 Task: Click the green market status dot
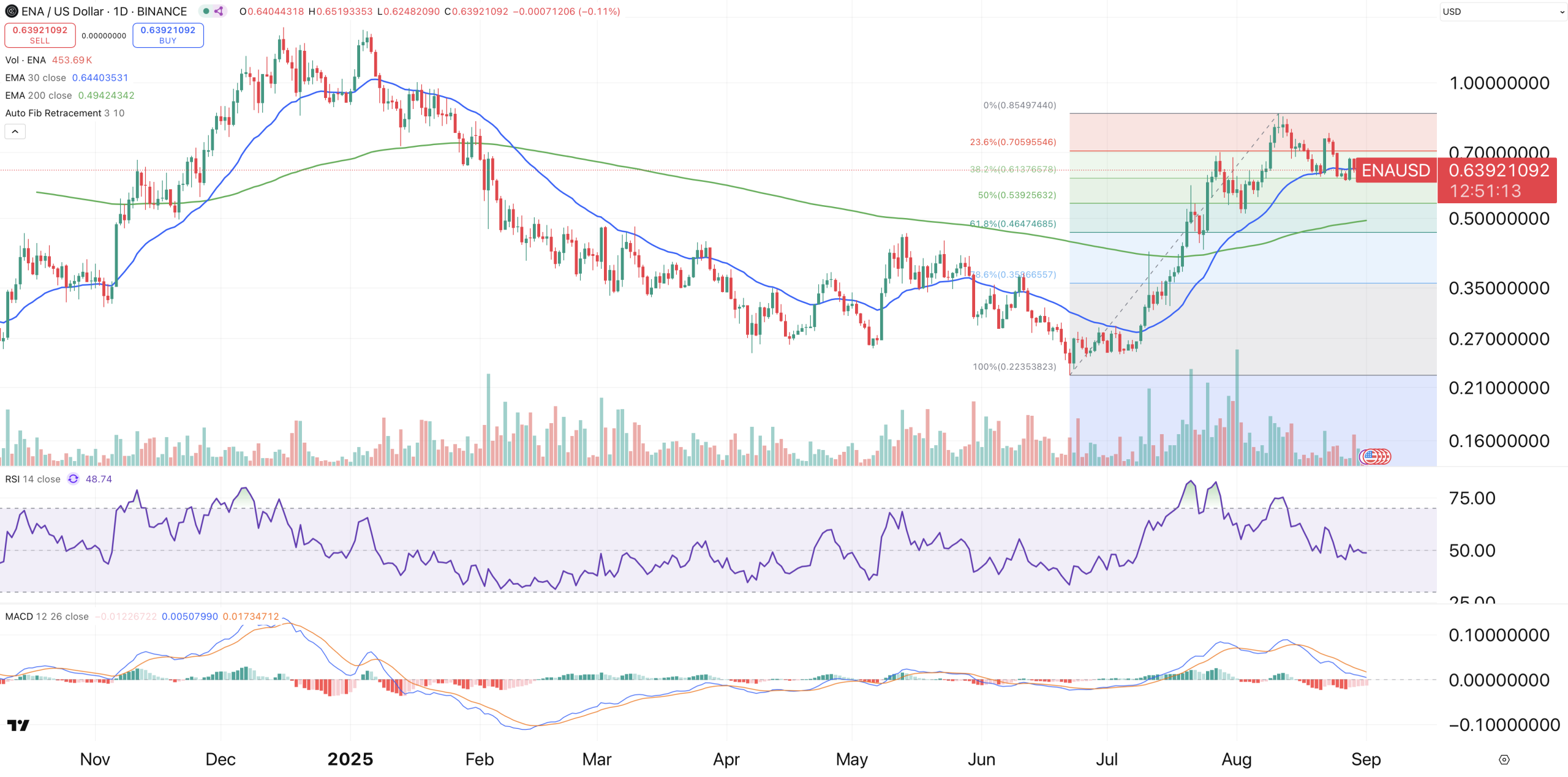pyautogui.click(x=206, y=11)
